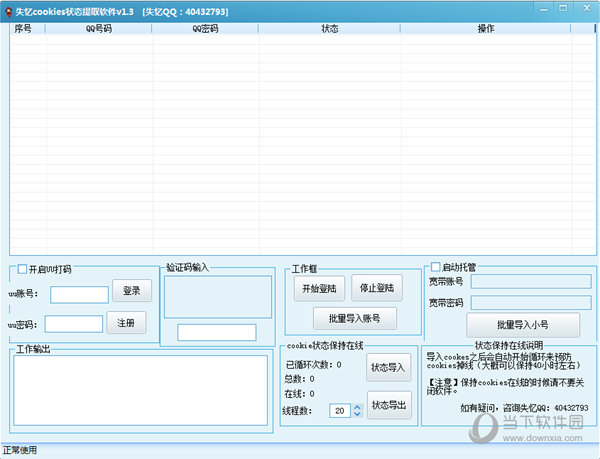The height and width of the screenshot is (459, 600).
Task: Adjust the 线程数 spinner arrows
Action: [355, 411]
